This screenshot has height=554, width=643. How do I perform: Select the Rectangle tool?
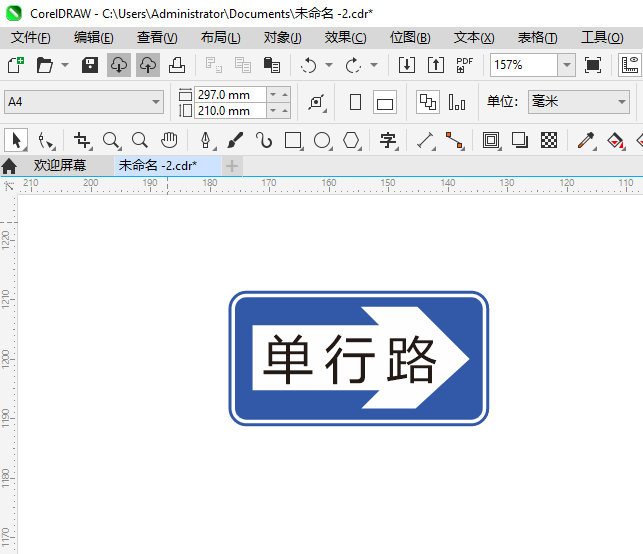(293, 141)
